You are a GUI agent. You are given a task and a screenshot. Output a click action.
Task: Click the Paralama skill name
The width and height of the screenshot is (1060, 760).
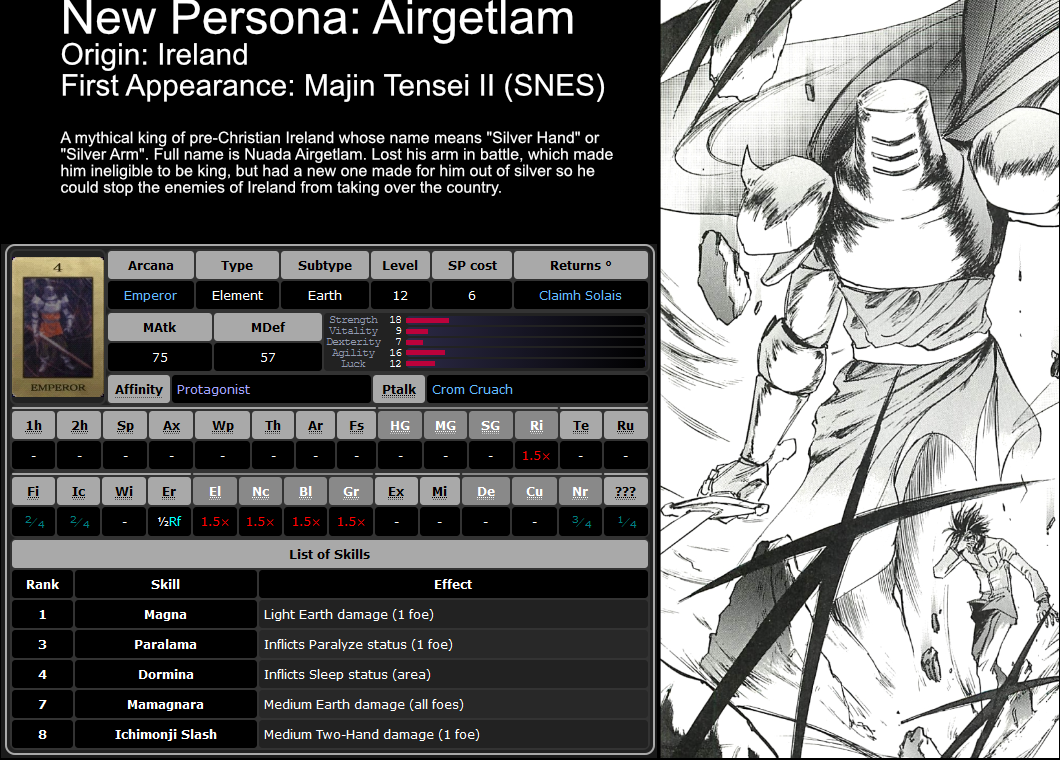coord(166,644)
